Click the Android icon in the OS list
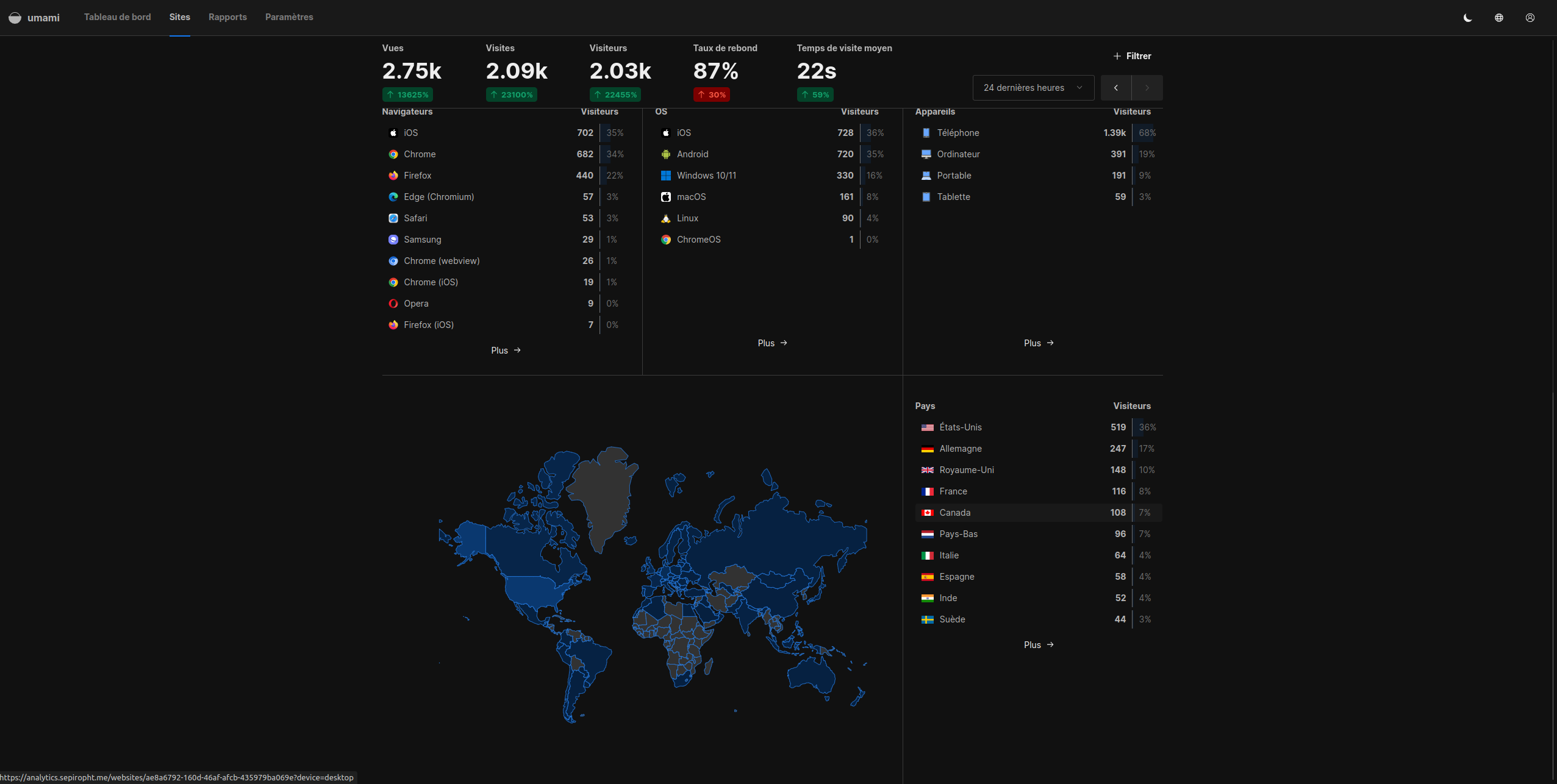Image resolution: width=1557 pixels, height=784 pixels. 665,154
